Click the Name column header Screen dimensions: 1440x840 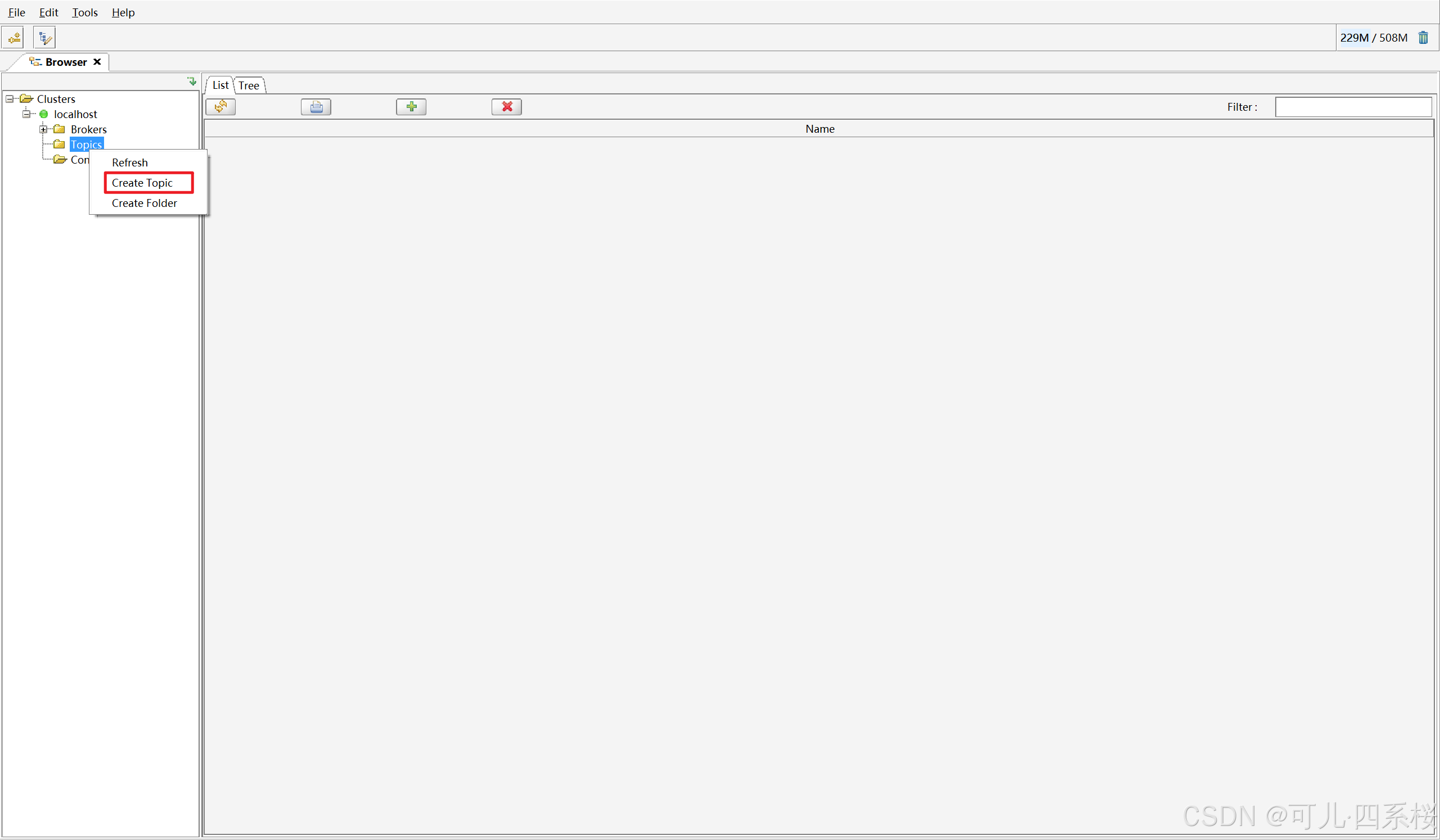coord(820,129)
